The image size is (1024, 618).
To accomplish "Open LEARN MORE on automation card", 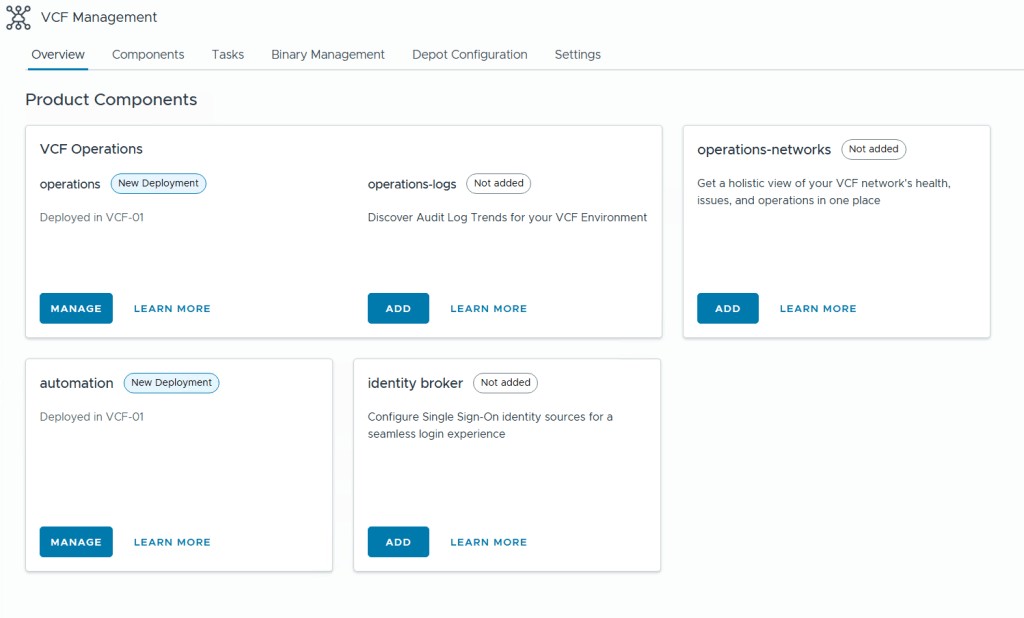I will pos(172,542).
